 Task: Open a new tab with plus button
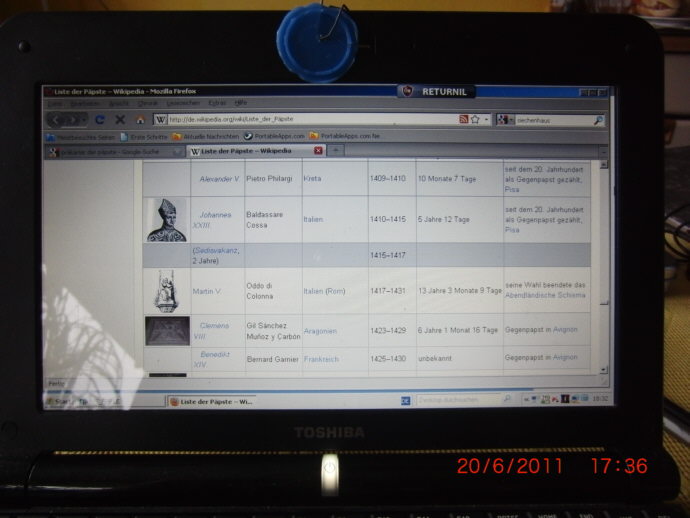coord(336,150)
